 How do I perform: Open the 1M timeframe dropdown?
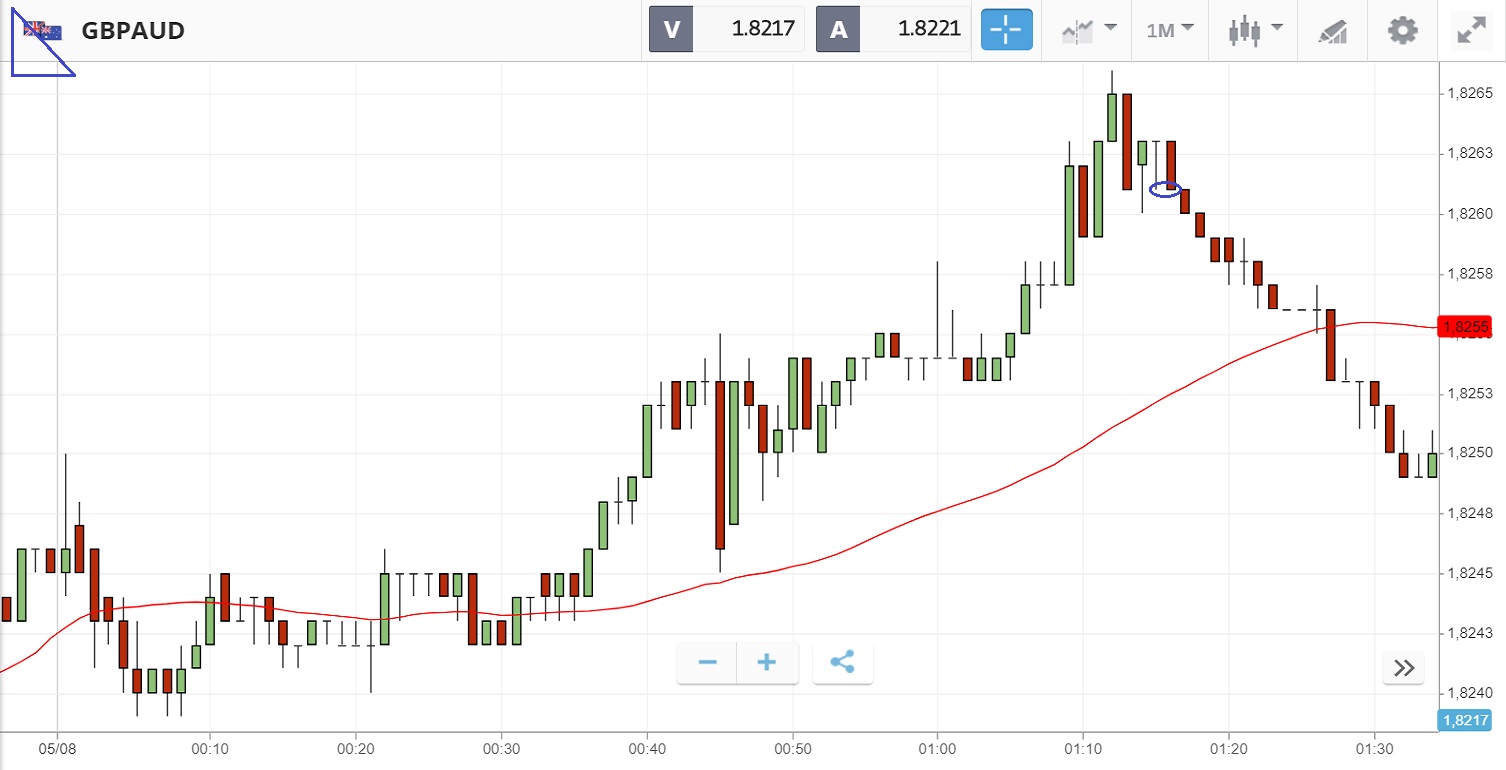coord(1170,30)
